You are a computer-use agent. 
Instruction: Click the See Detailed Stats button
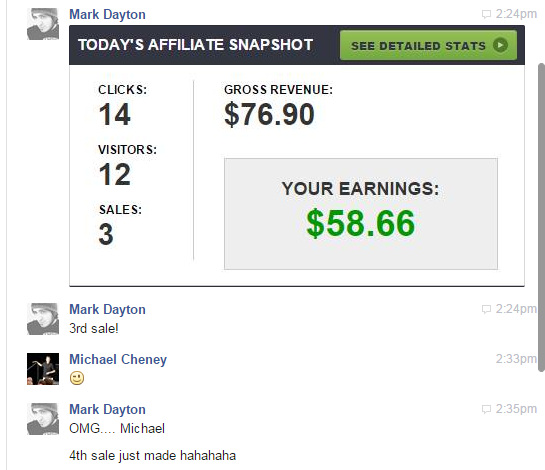tap(428, 45)
